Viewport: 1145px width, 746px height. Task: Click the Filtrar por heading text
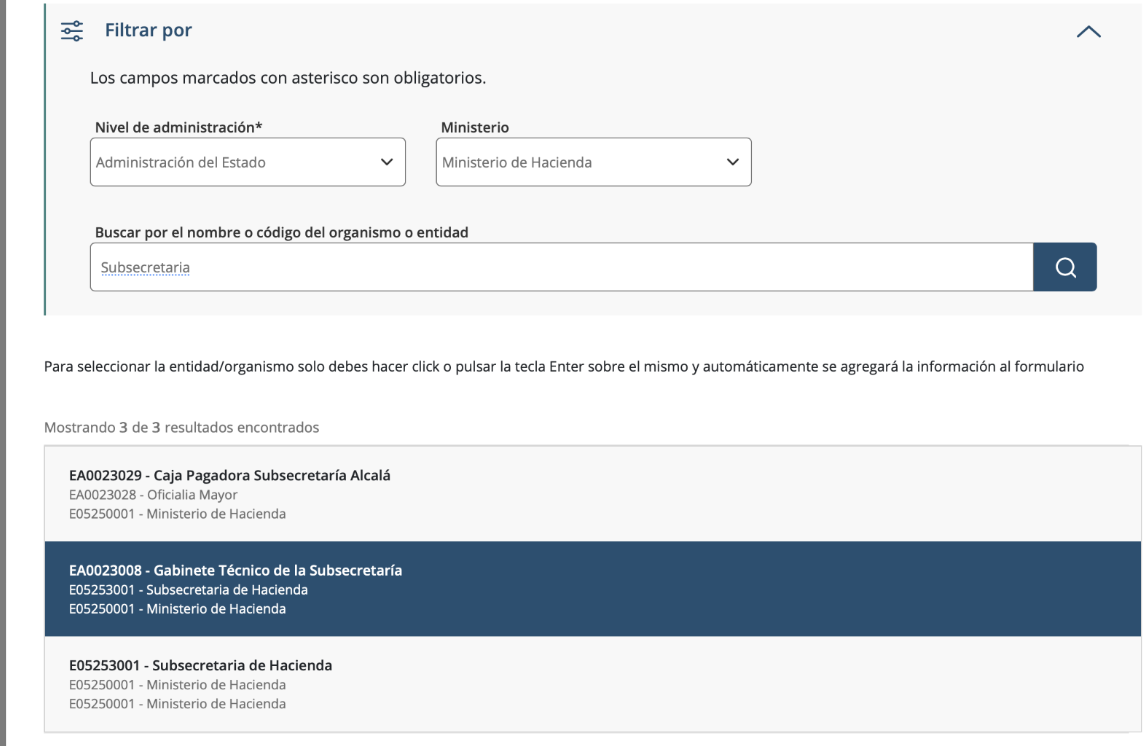coord(149,31)
